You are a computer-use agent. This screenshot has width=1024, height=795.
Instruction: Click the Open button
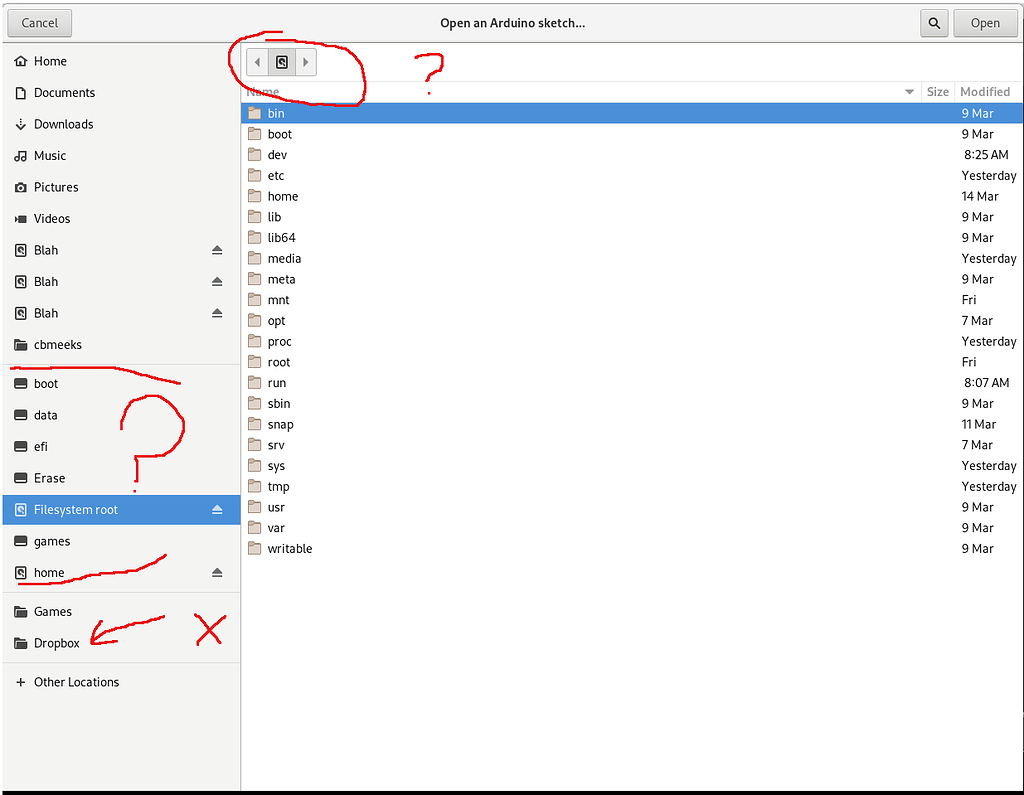[x=985, y=22]
